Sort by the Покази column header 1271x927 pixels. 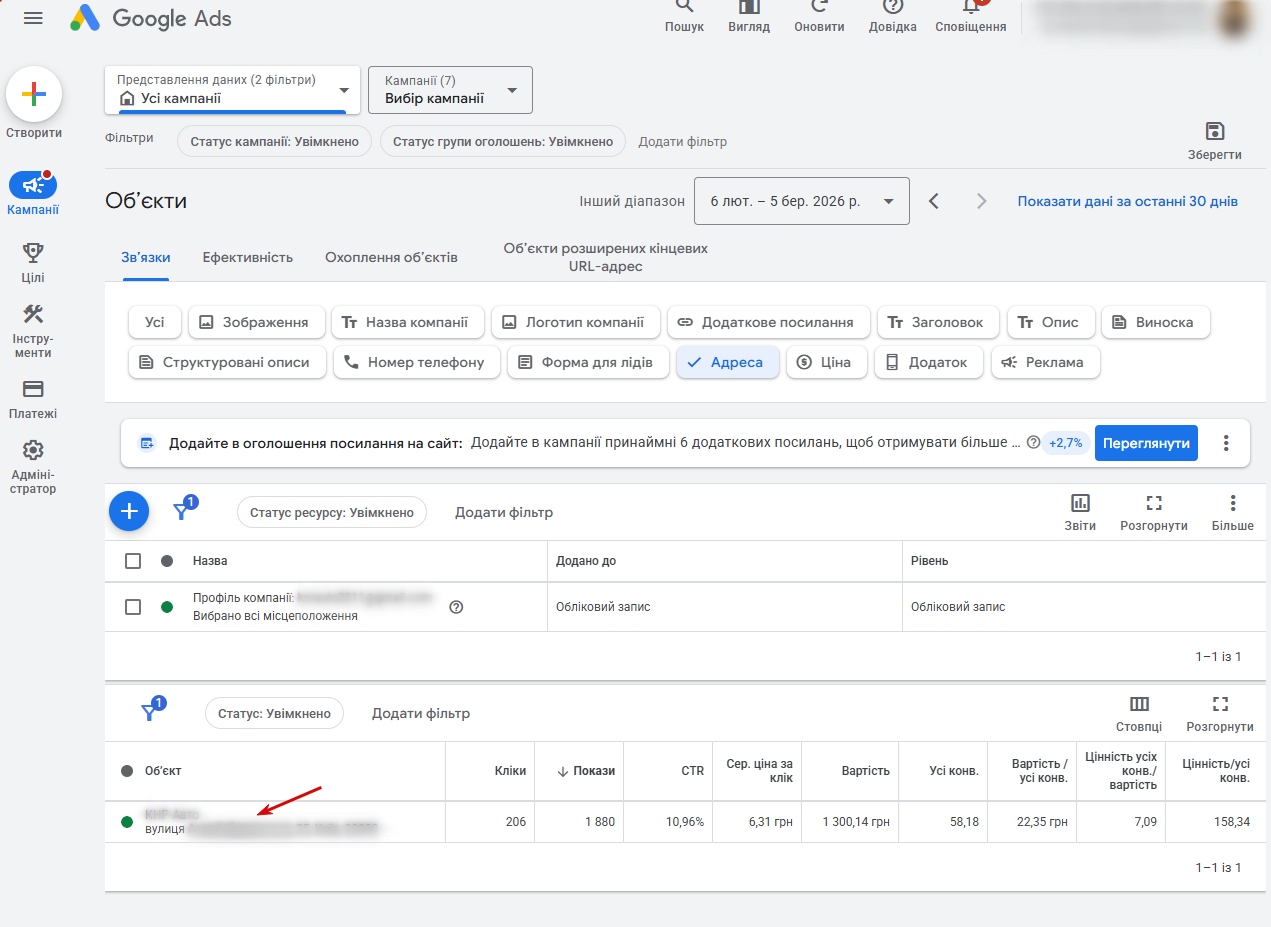[x=586, y=771]
